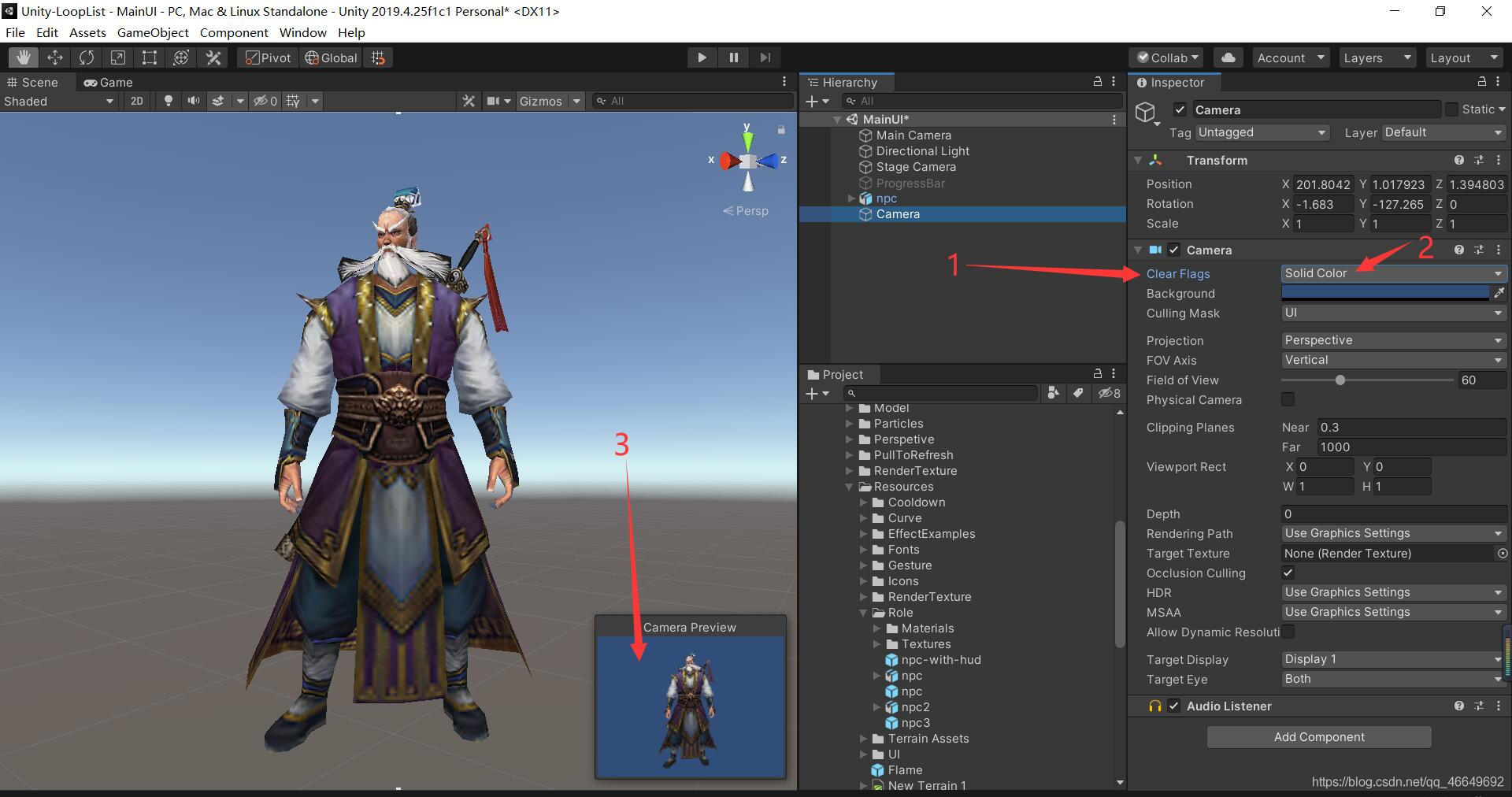Select Main Camera in Hierarchy
Viewport: 1512px width, 797px height.
coord(913,135)
